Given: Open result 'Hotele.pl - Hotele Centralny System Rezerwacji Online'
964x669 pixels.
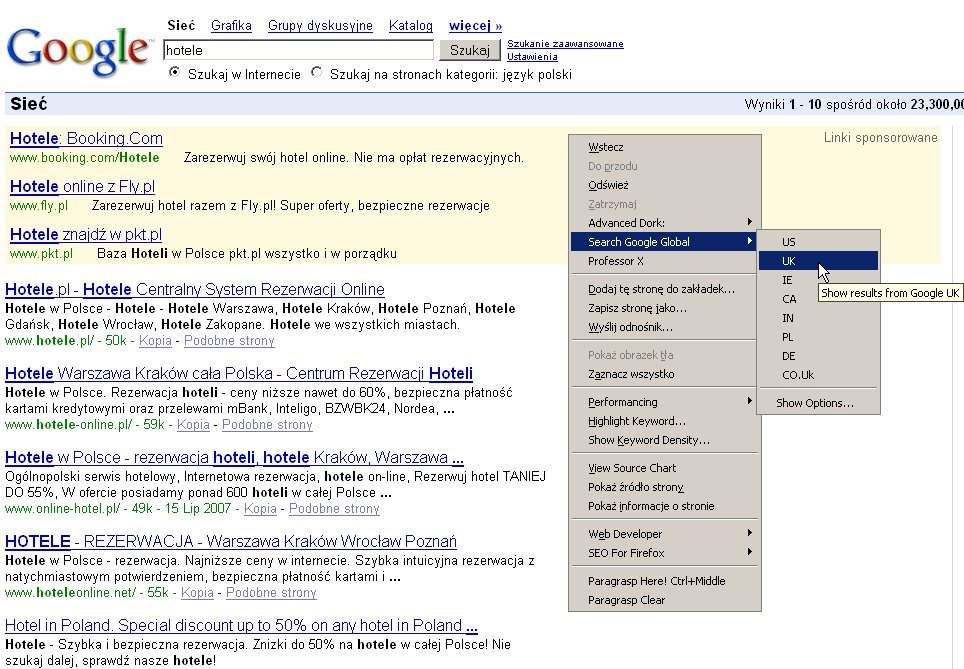Looking at the screenshot, I should coord(195,289).
